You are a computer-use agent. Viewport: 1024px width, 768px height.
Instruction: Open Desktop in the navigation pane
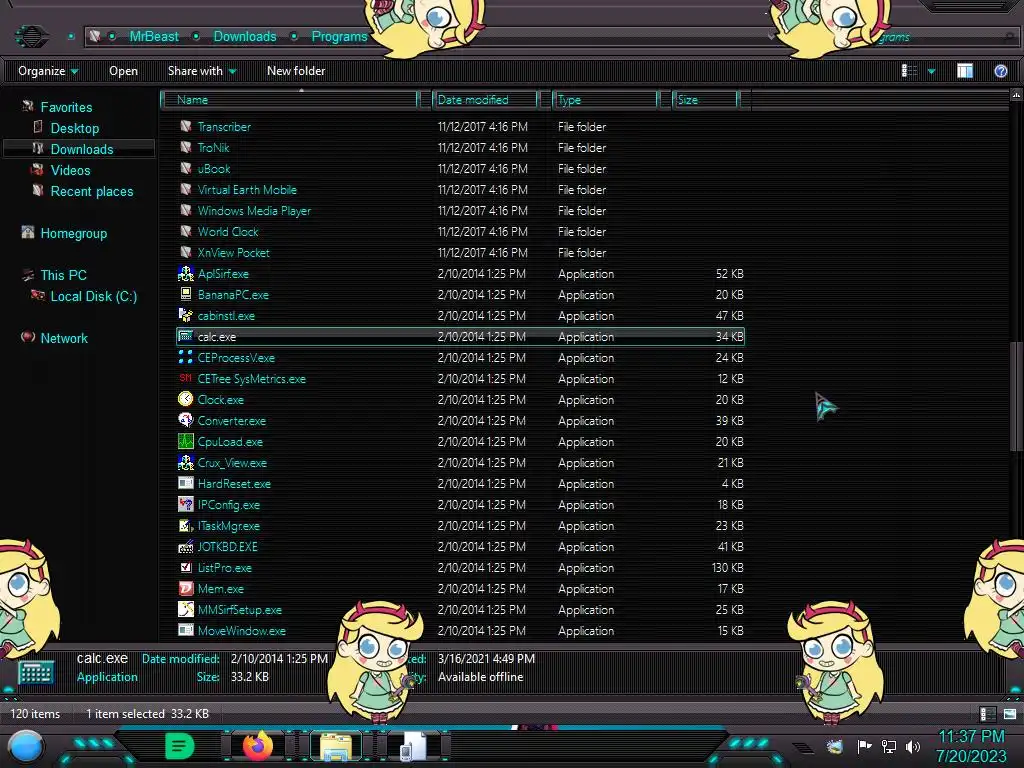(75, 128)
